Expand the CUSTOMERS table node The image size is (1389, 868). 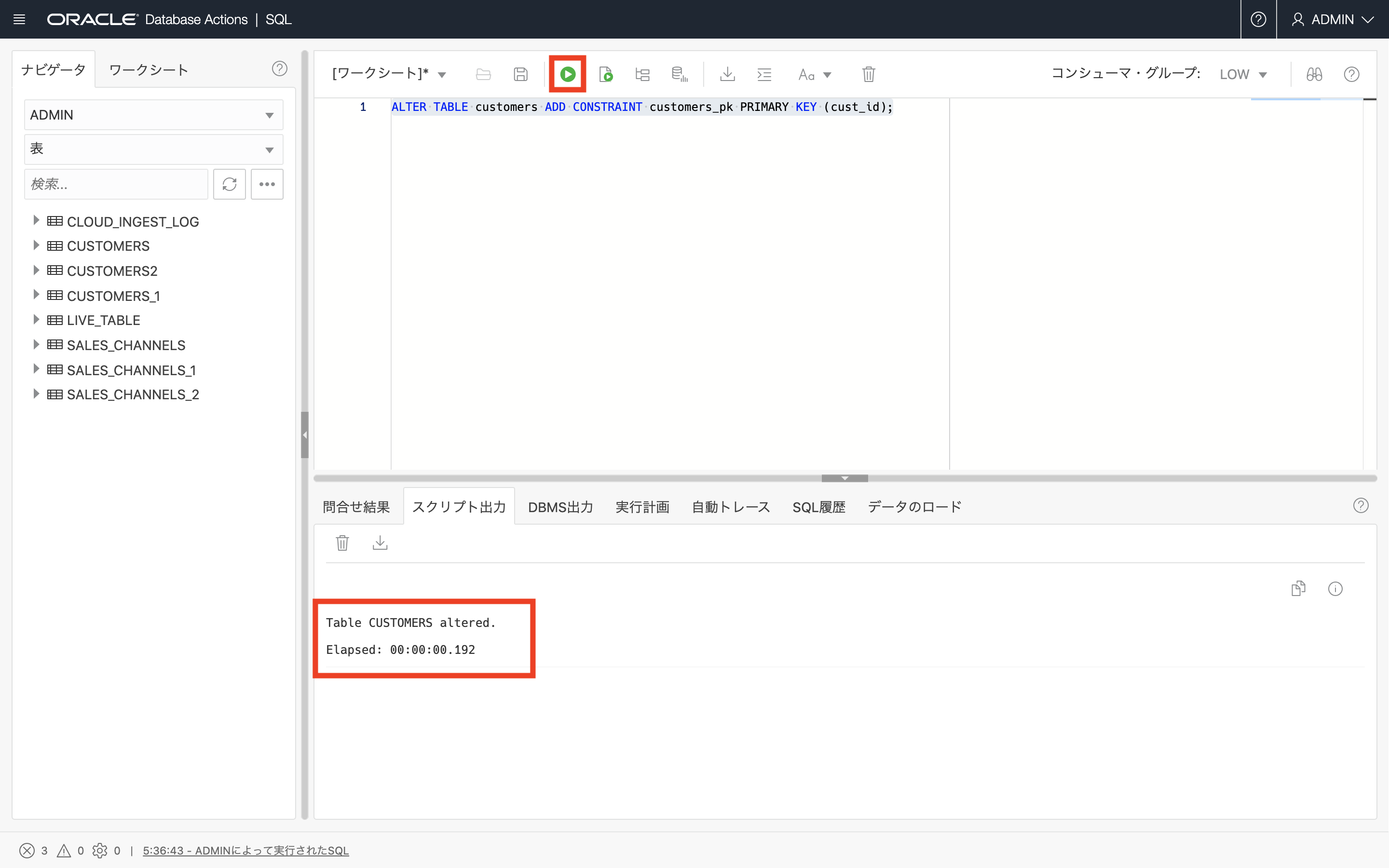(x=36, y=245)
